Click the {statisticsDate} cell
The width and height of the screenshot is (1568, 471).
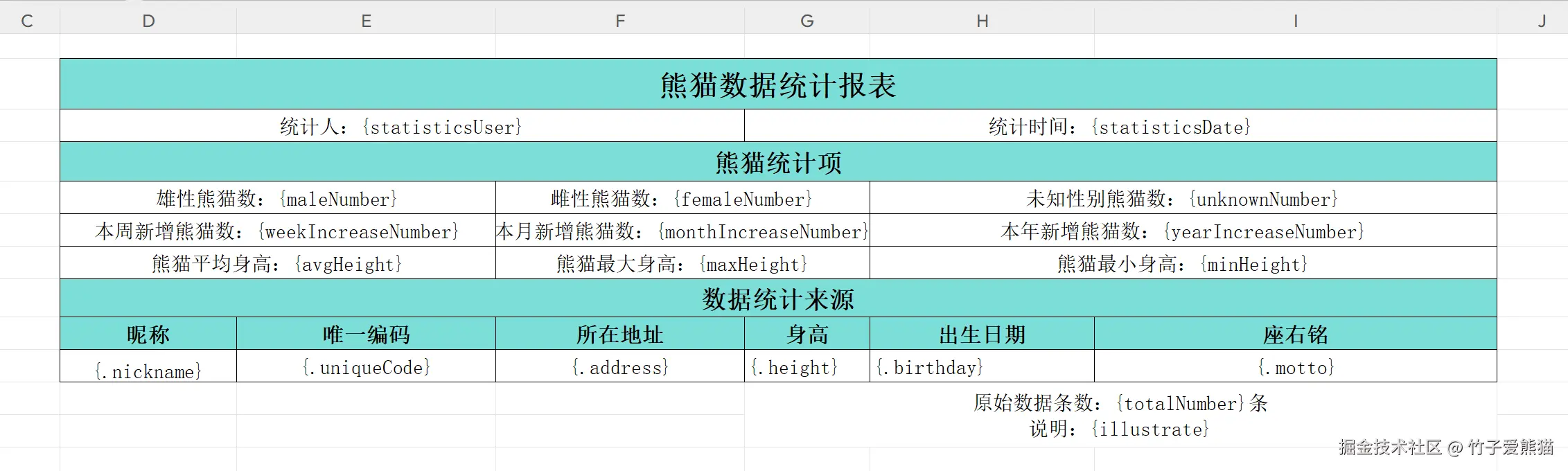pyautogui.click(x=1120, y=127)
